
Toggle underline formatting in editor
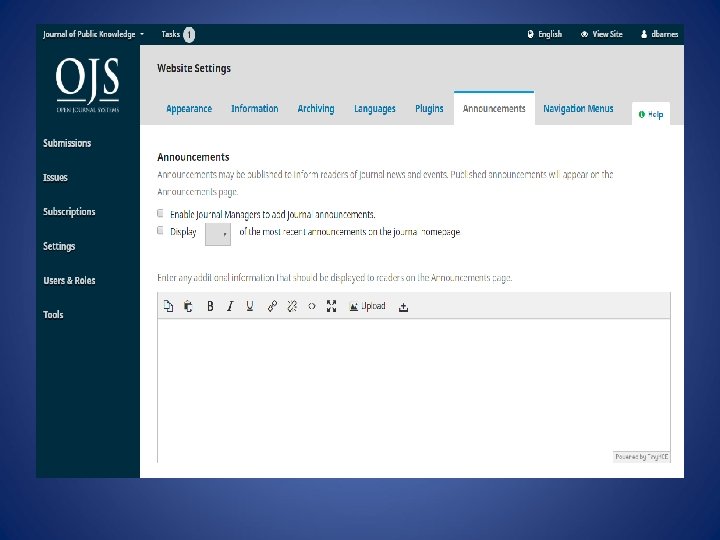[x=250, y=306]
